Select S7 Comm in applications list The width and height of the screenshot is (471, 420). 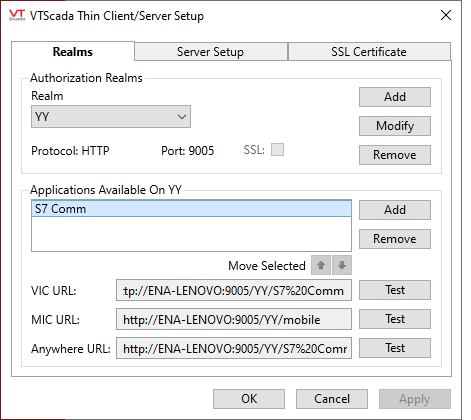191,209
